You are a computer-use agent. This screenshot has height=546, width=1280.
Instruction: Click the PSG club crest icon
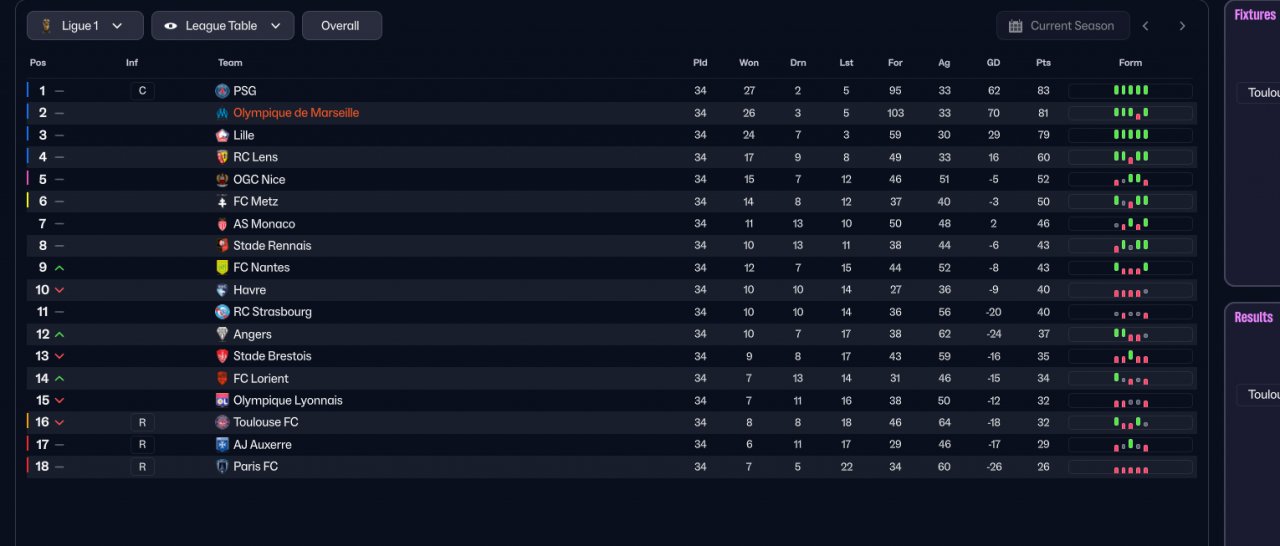click(222, 91)
